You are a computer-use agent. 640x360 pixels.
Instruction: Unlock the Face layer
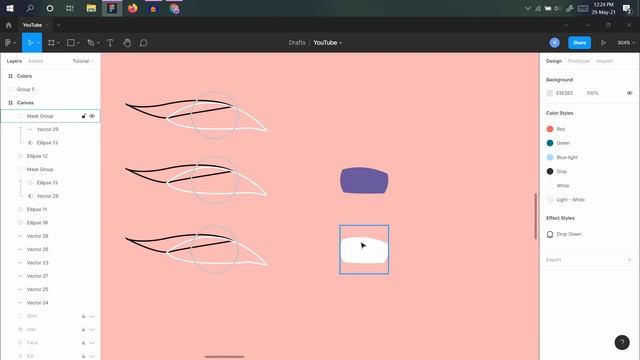pos(83,343)
